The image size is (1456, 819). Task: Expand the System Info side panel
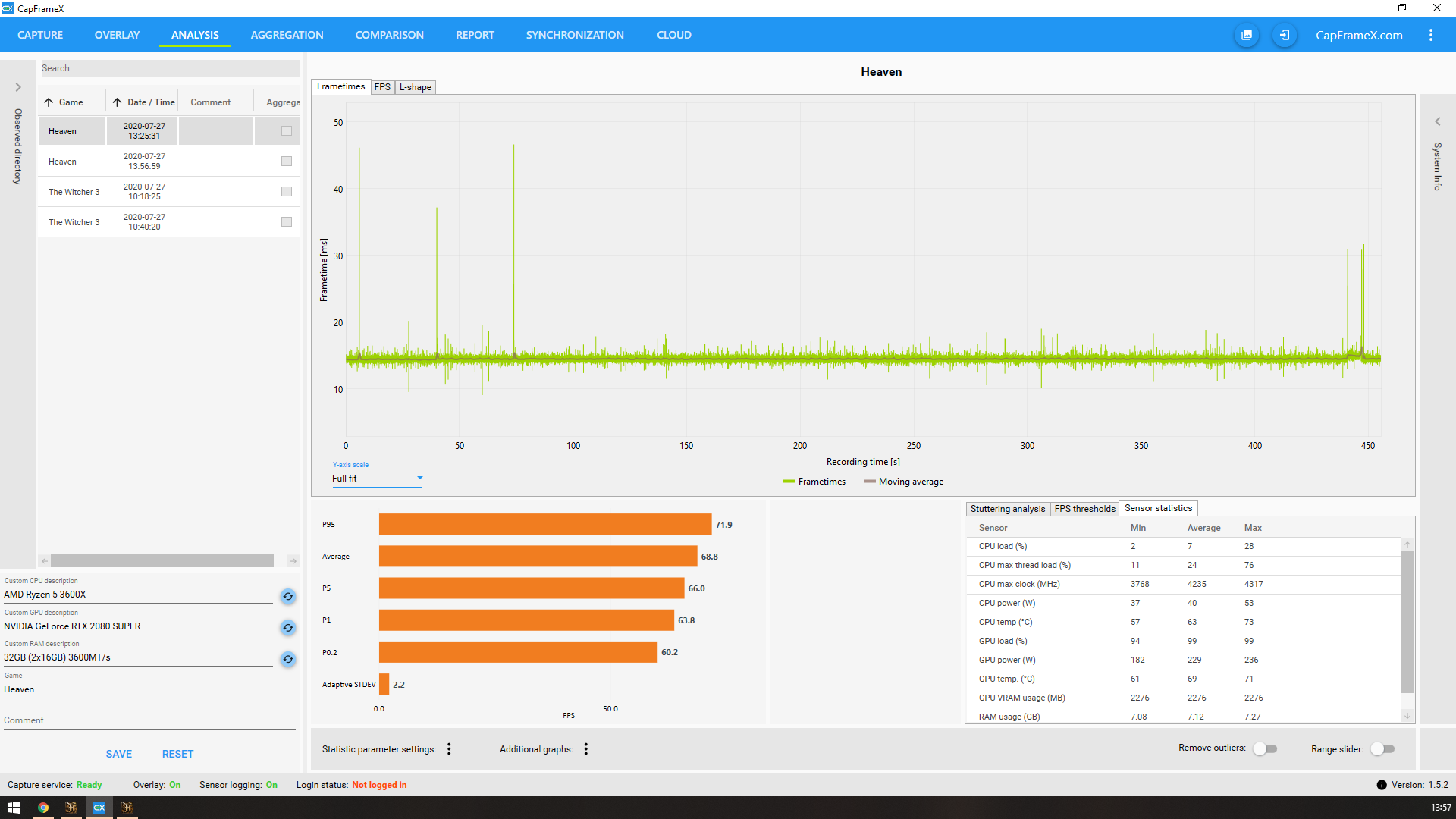coord(1437,121)
